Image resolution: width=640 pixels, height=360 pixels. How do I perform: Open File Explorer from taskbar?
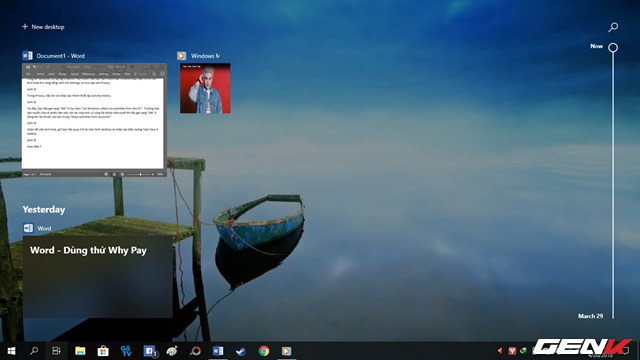point(80,351)
